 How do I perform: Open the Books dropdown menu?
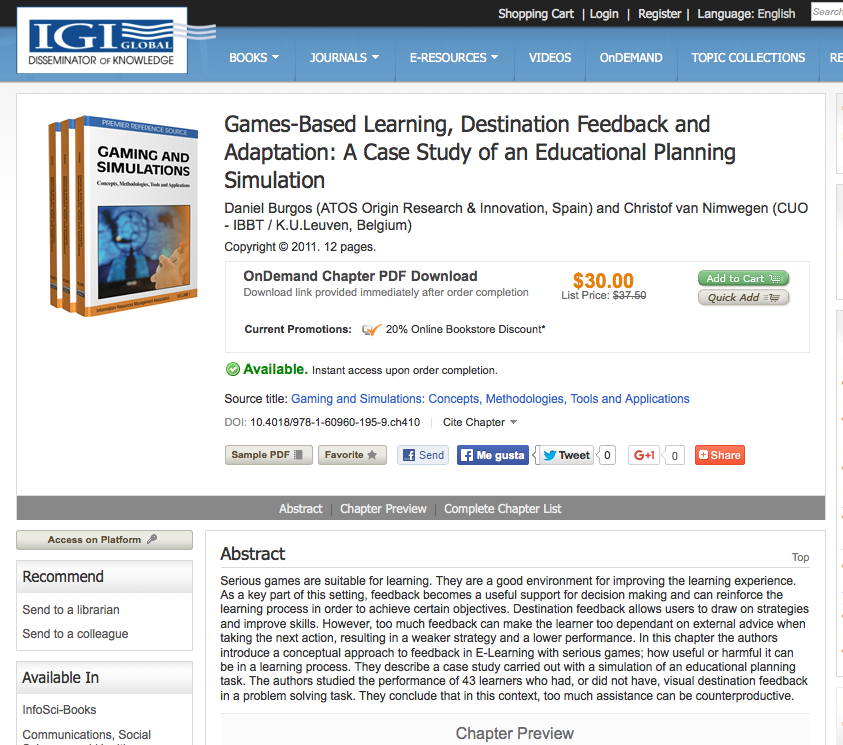(254, 58)
